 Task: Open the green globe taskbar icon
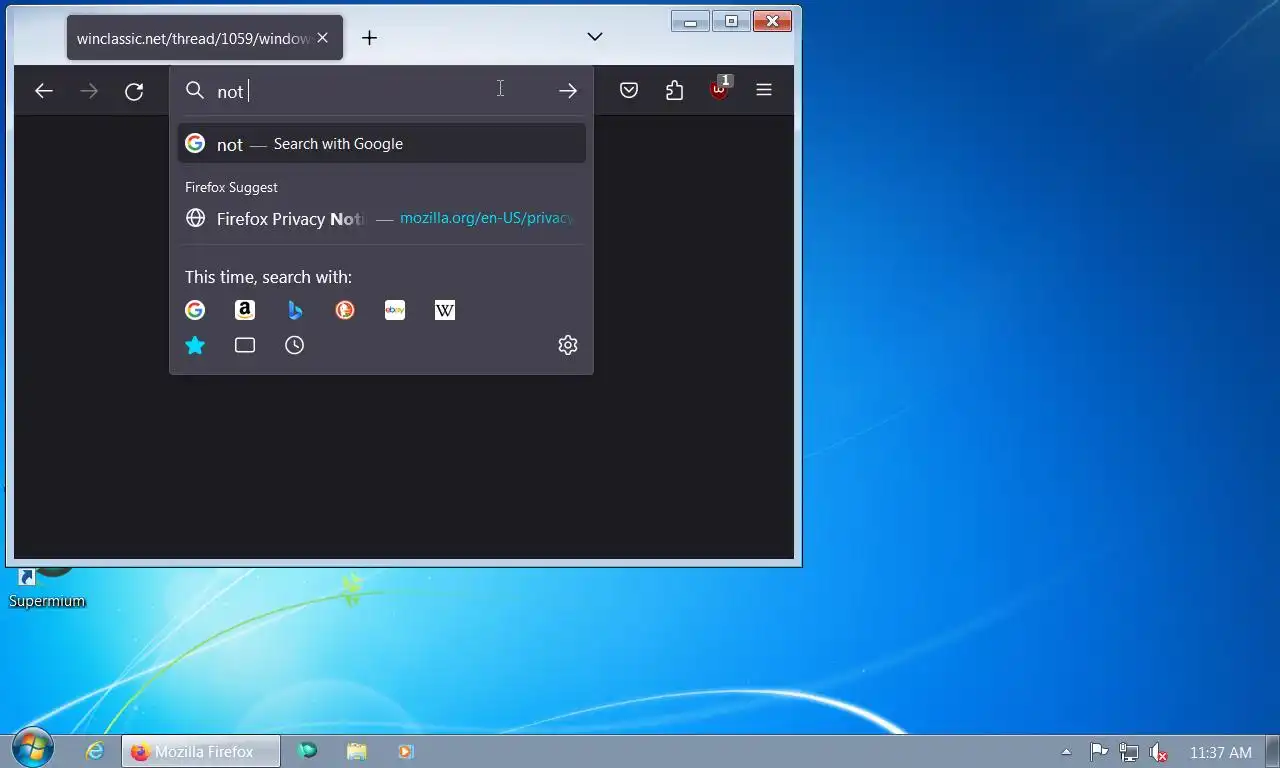tap(308, 751)
